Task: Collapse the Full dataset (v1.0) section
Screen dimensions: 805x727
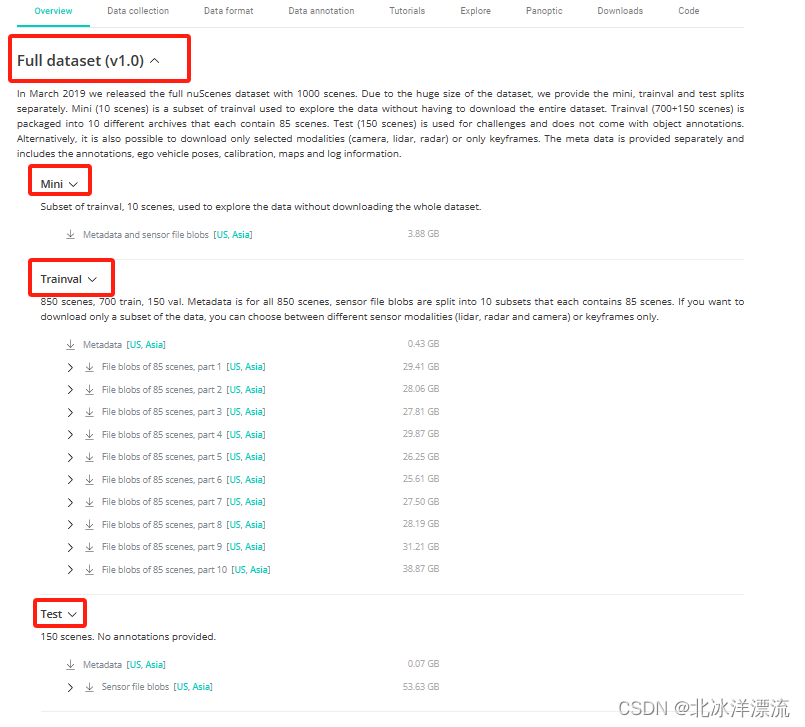Action: [x=155, y=61]
